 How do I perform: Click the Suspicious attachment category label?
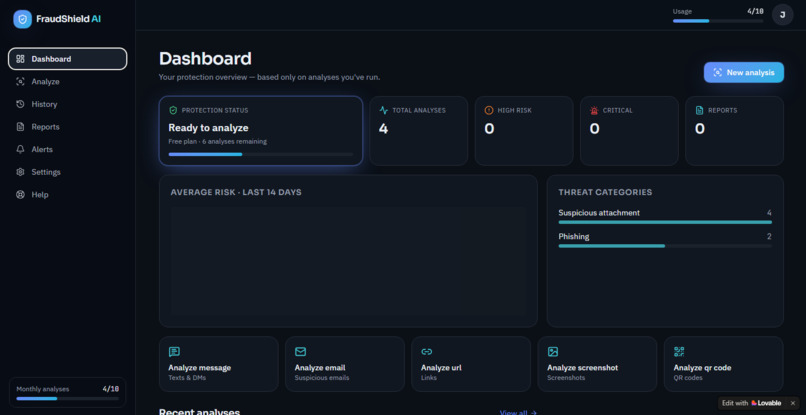pyautogui.click(x=599, y=212)
